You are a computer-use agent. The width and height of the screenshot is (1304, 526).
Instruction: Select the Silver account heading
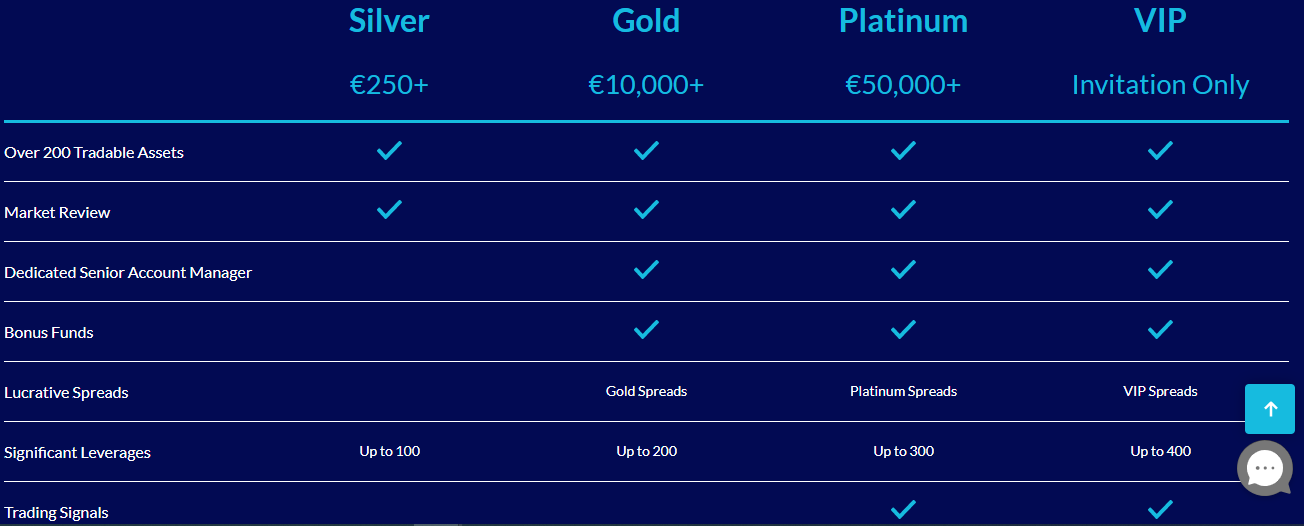coord(389,20)
